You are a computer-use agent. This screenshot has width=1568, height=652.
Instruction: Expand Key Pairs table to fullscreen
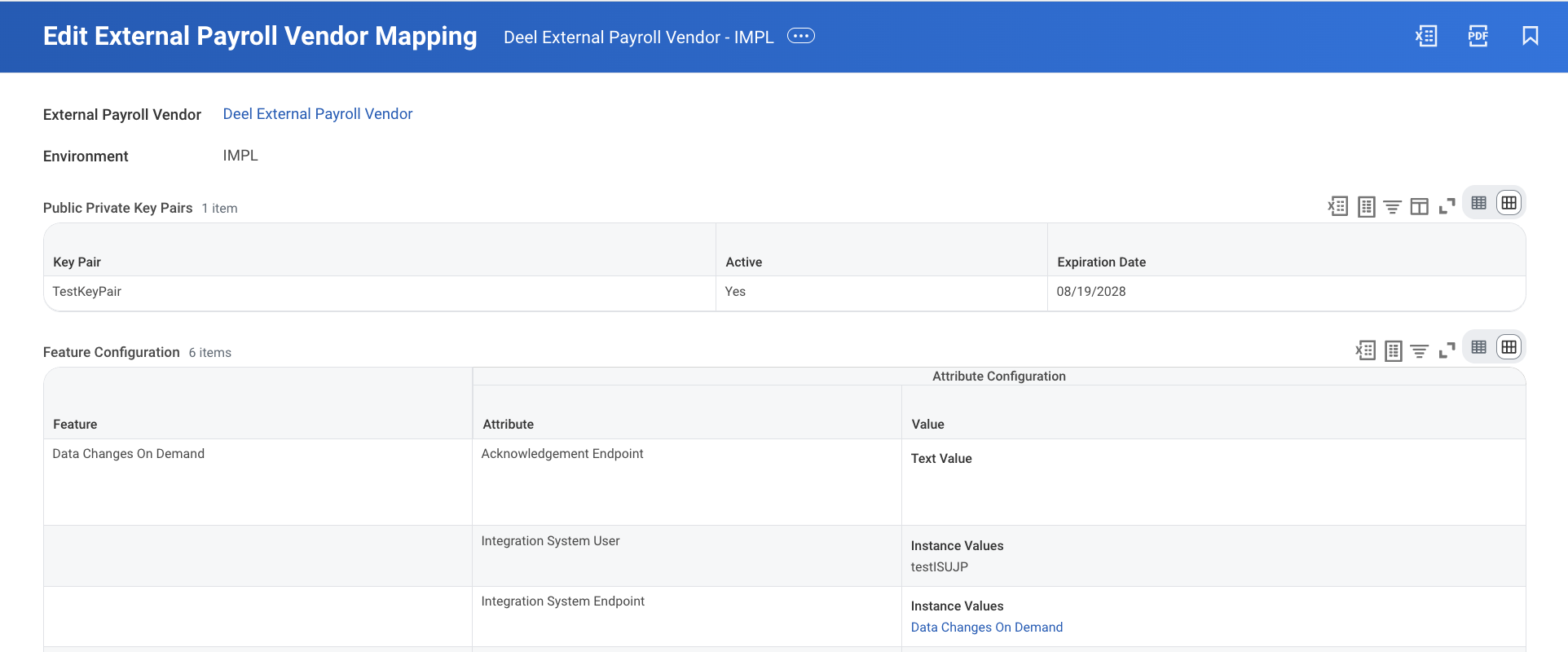(x=1447, y=207)
